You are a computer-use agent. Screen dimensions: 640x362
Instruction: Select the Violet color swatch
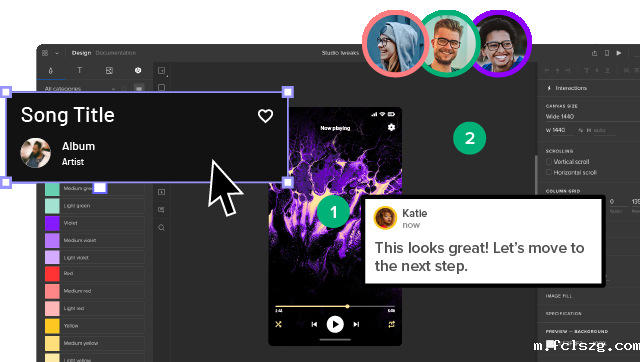52,223
